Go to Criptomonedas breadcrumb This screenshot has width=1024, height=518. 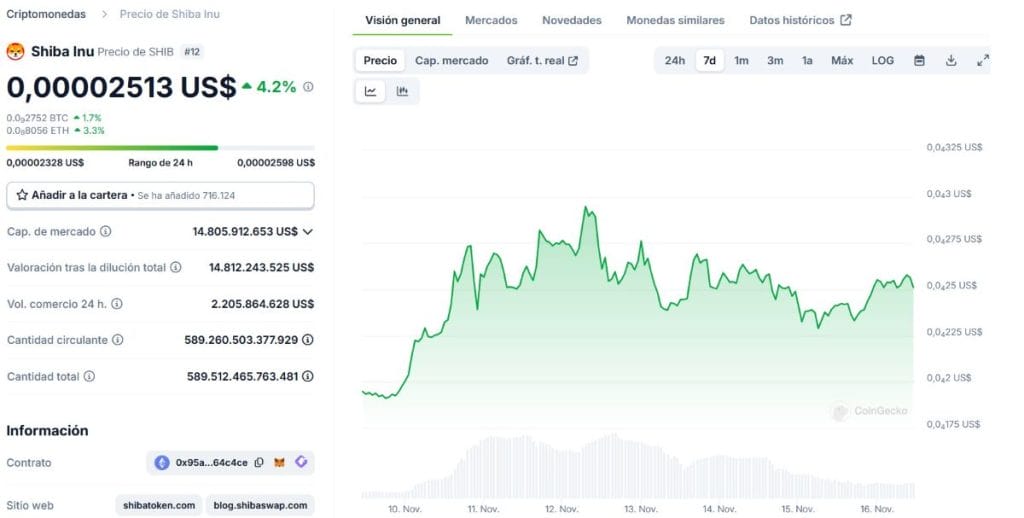tap(46, 14)
